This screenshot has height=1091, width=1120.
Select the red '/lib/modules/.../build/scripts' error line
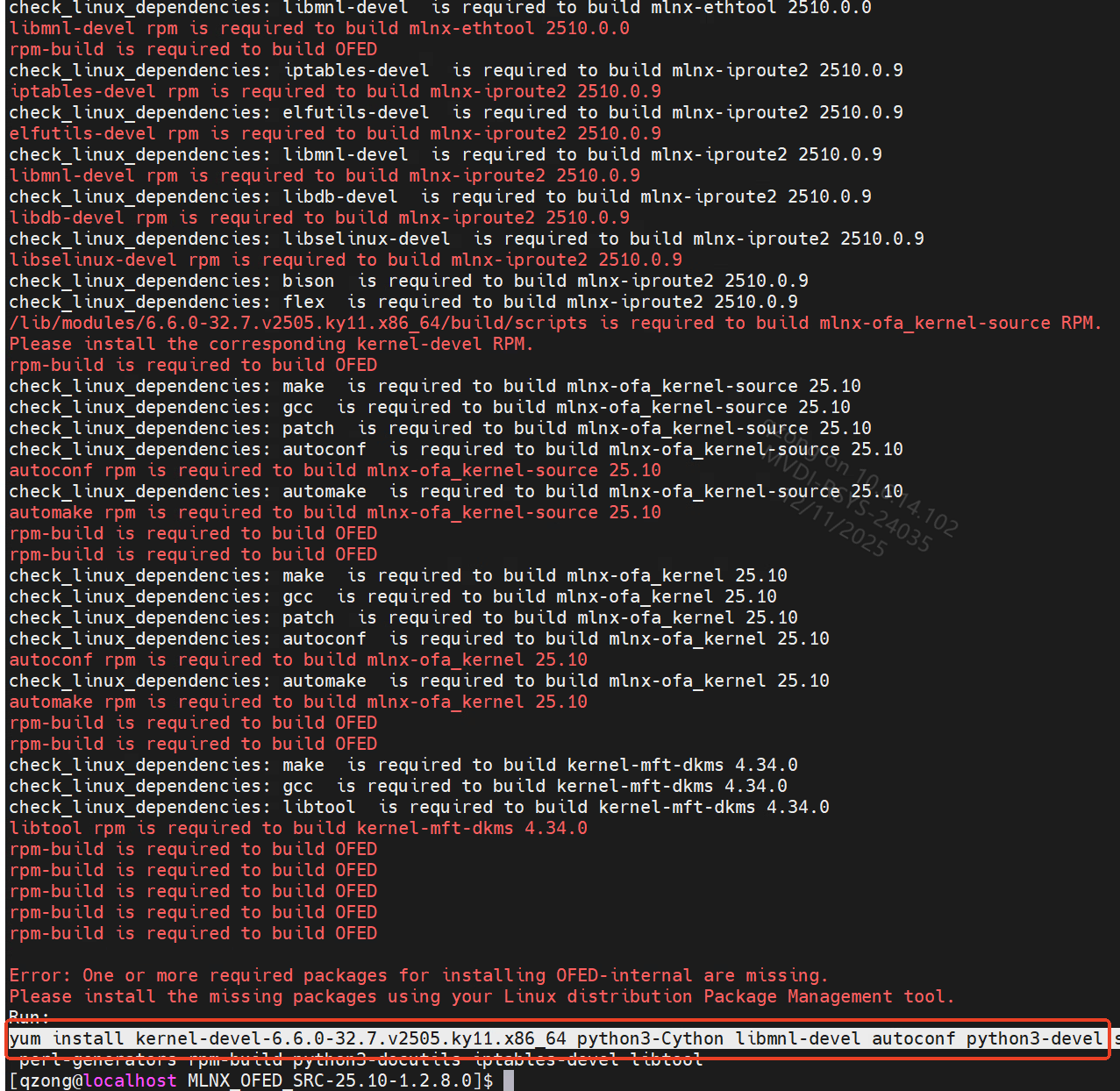point(555,323)
